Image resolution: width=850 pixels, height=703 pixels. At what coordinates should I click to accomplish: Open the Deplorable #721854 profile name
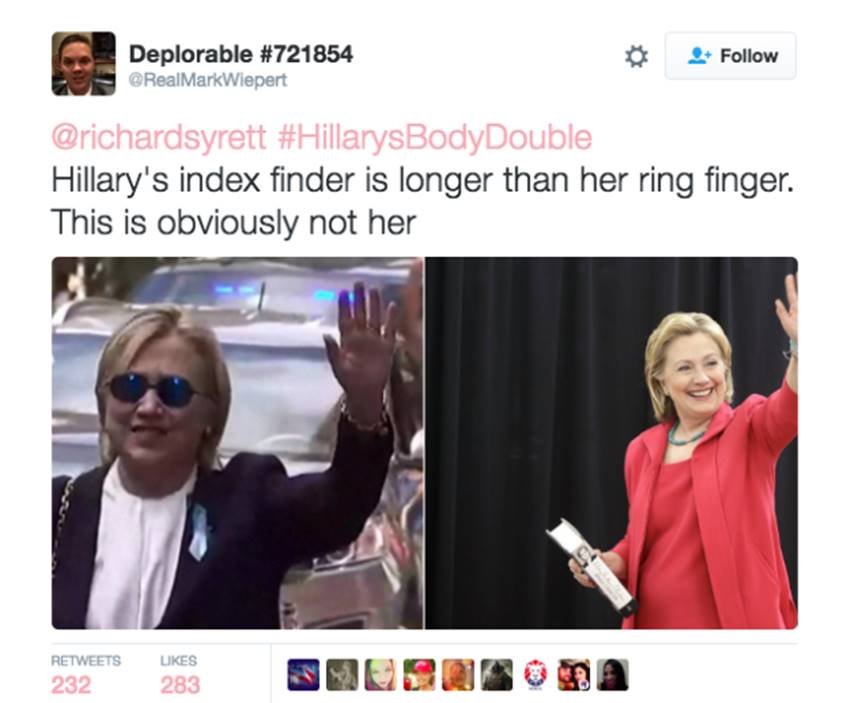[241, 54]
